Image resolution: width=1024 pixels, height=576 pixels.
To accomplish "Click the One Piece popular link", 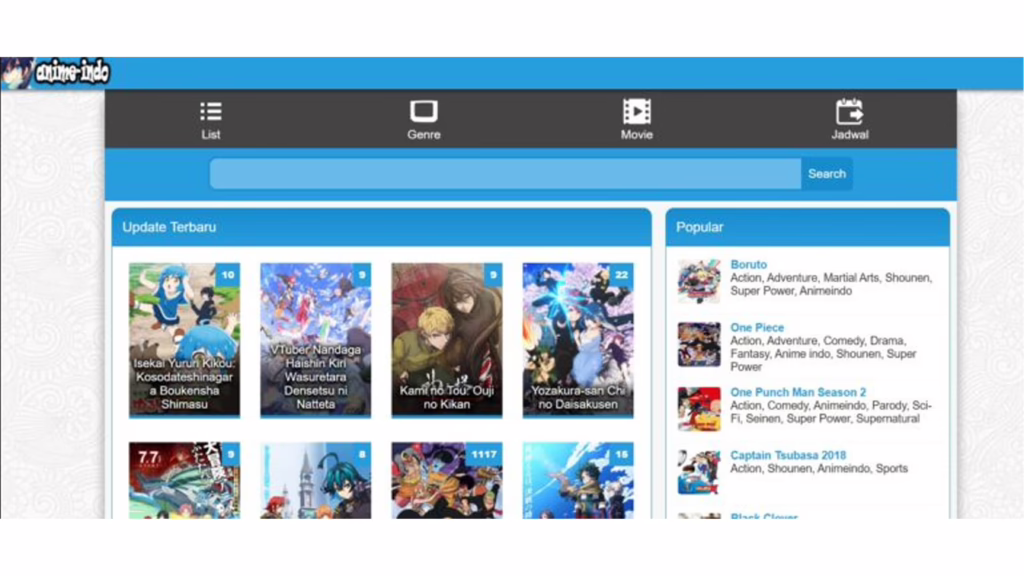I will 757,327.
